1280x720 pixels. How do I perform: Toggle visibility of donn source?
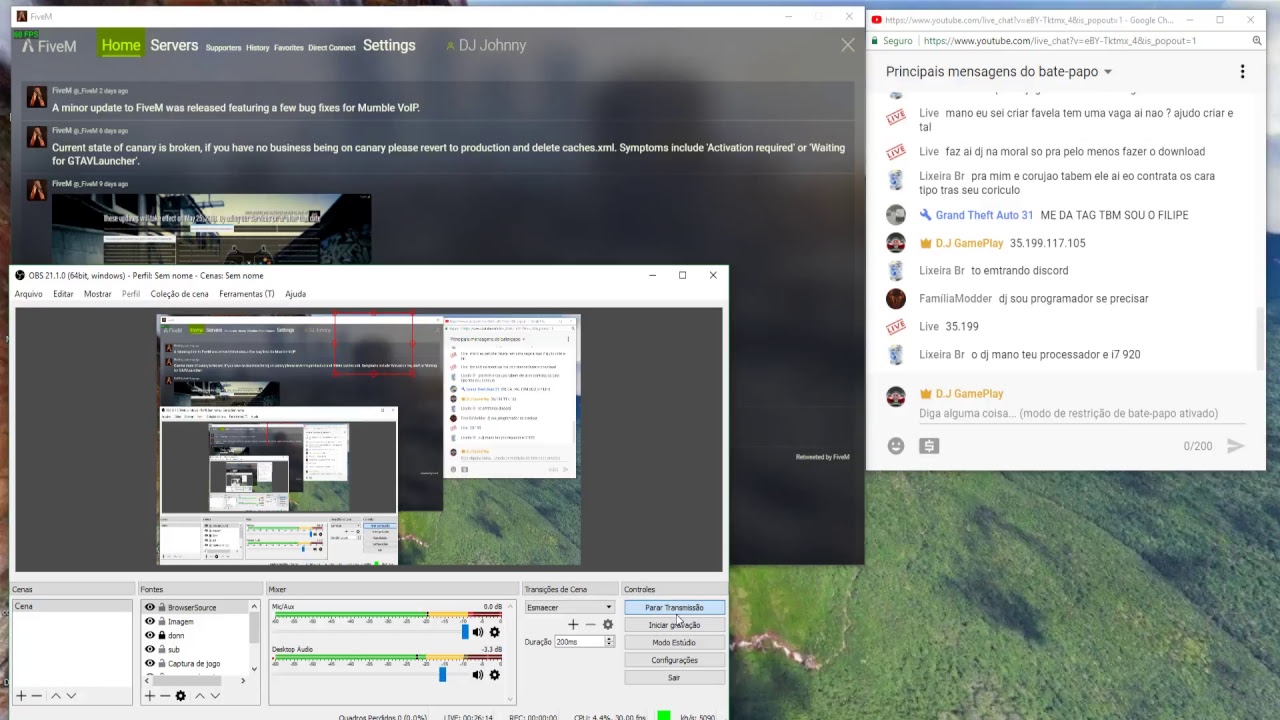pos(150,635)
